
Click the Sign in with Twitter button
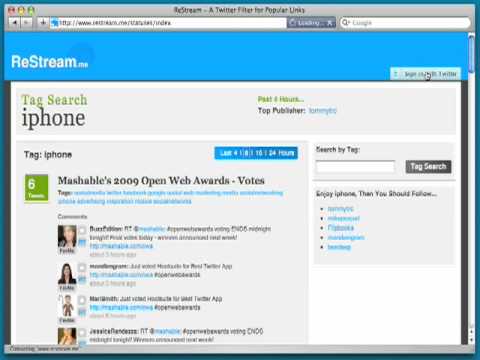(425, 74)
